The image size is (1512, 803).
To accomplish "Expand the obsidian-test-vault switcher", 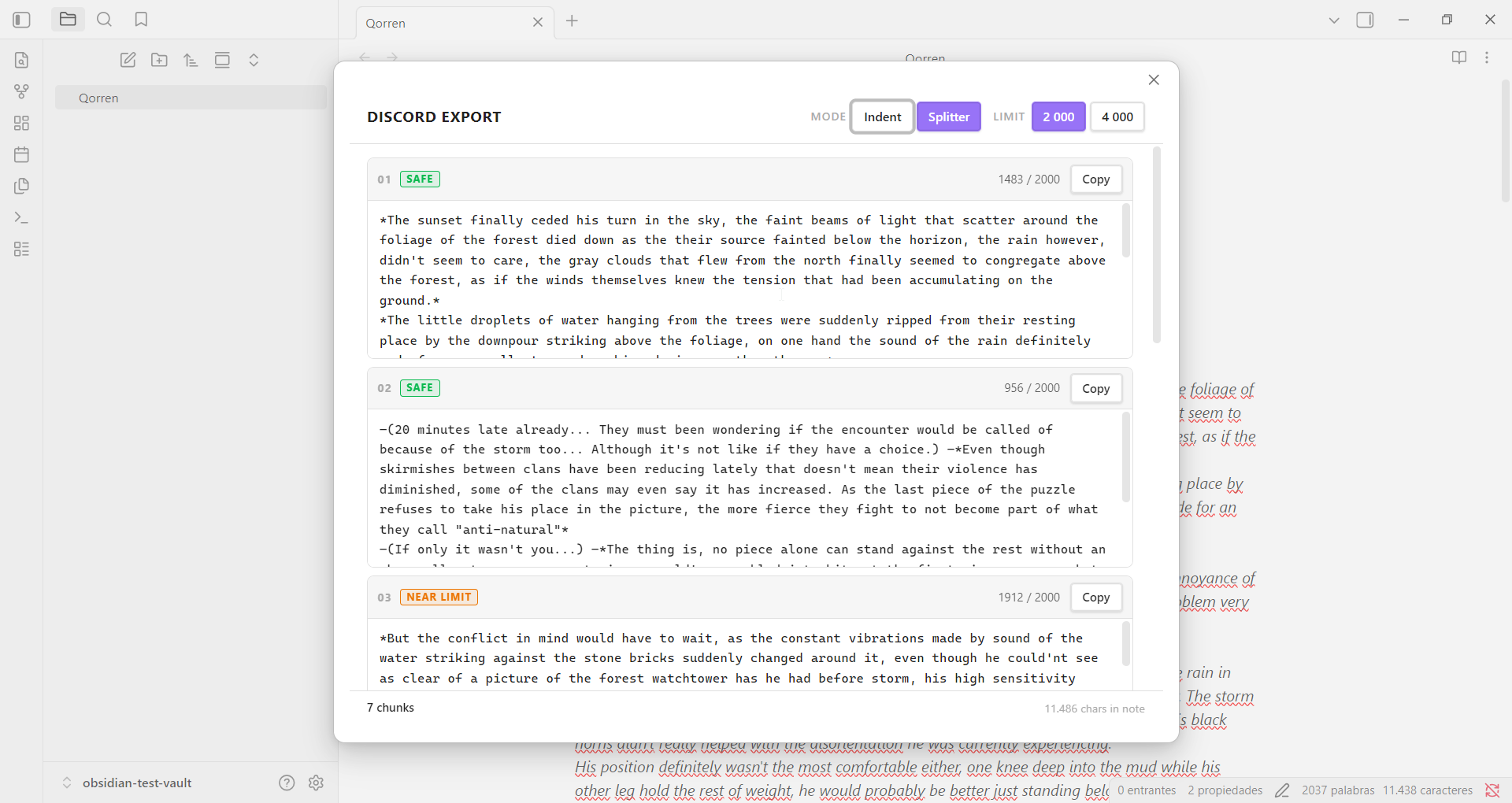I will coord(128,783).
